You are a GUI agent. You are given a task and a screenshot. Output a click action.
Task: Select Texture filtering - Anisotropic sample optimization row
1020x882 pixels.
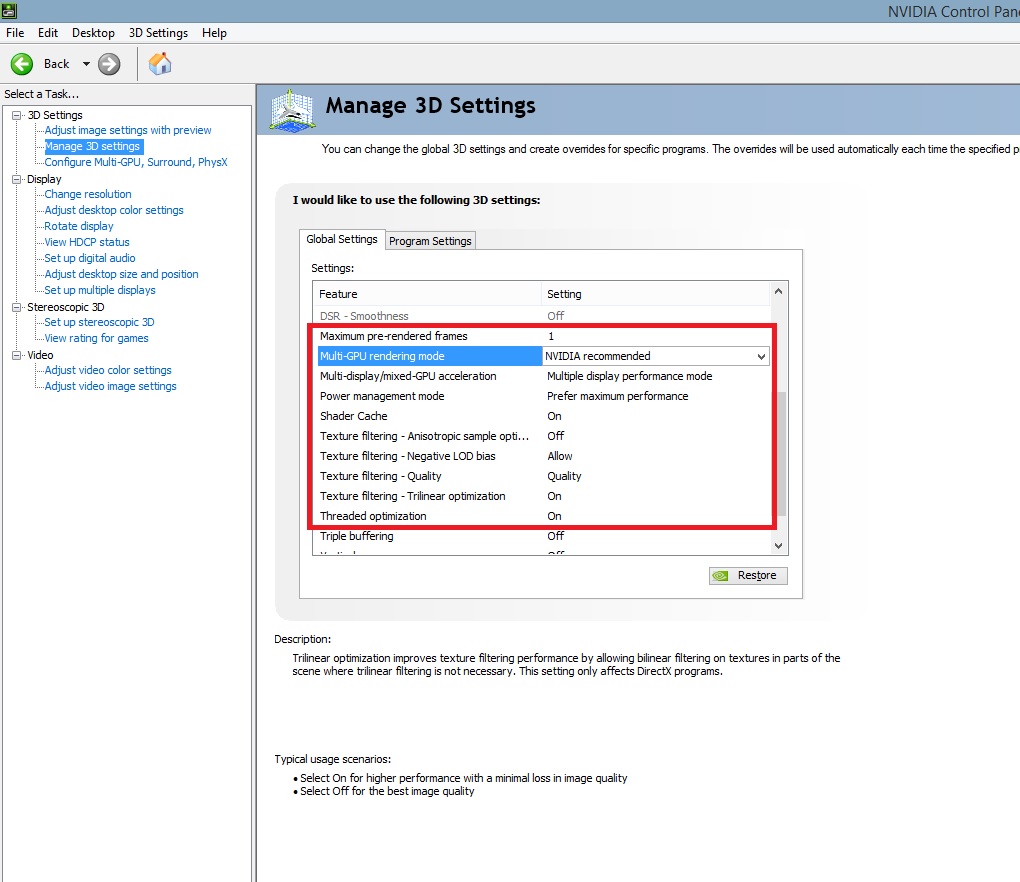pos(542,436)
